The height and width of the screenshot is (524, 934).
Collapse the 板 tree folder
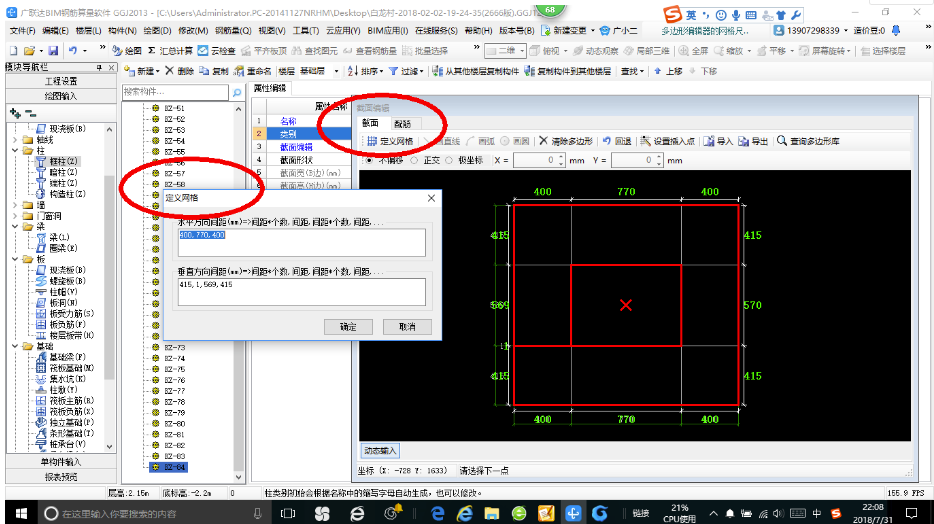pos(15,259)
